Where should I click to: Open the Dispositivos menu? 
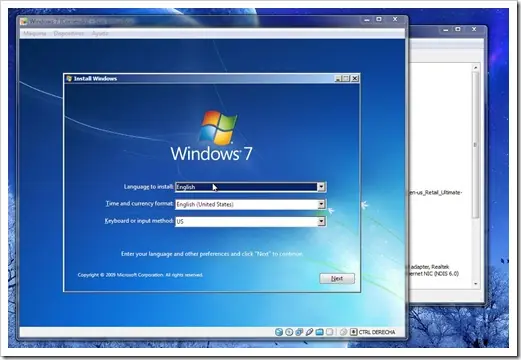click(x=69, y=33)
